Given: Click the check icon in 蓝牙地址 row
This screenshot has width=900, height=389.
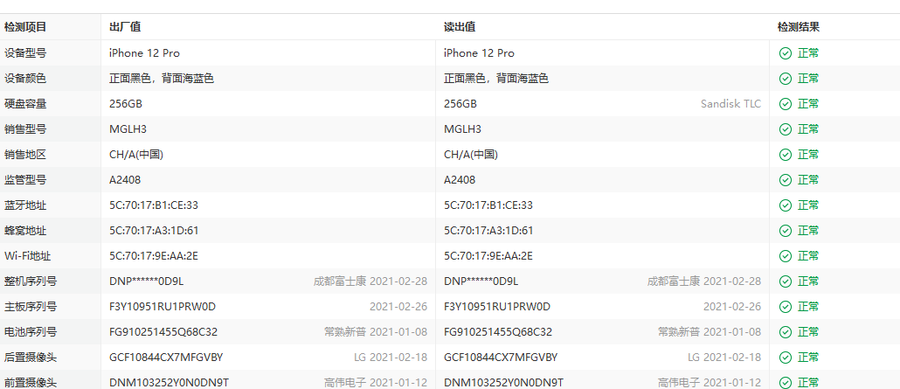Looking at the screenshot, I should (x=785, y=205).
